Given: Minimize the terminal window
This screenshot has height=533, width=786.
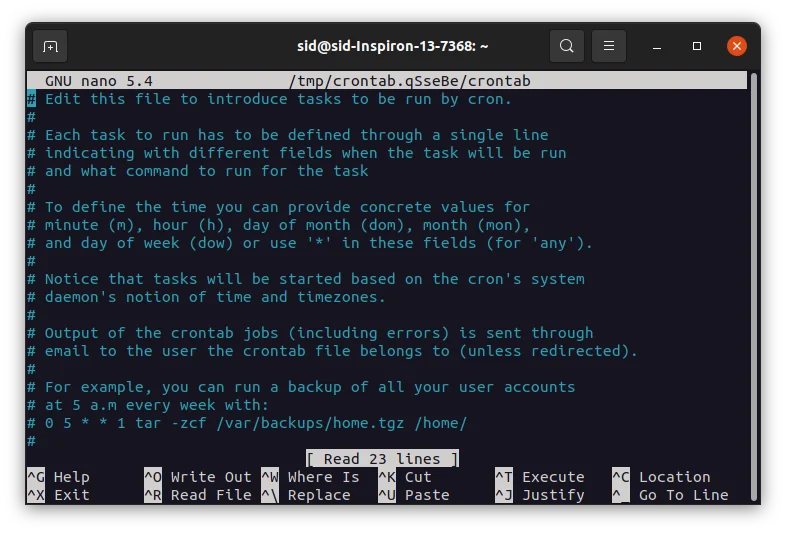Looking at the screenshot, I should click(x=657, y=46).
